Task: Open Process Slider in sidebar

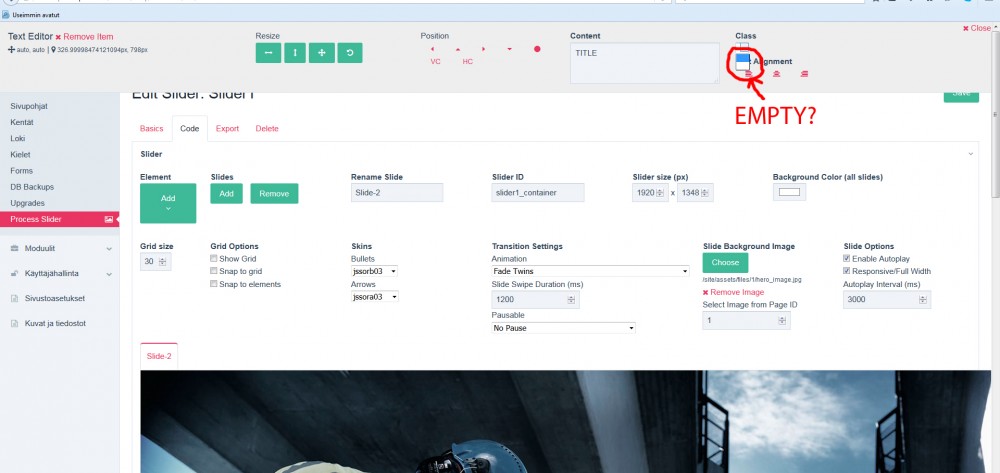Action: click(x=59, y=219)
